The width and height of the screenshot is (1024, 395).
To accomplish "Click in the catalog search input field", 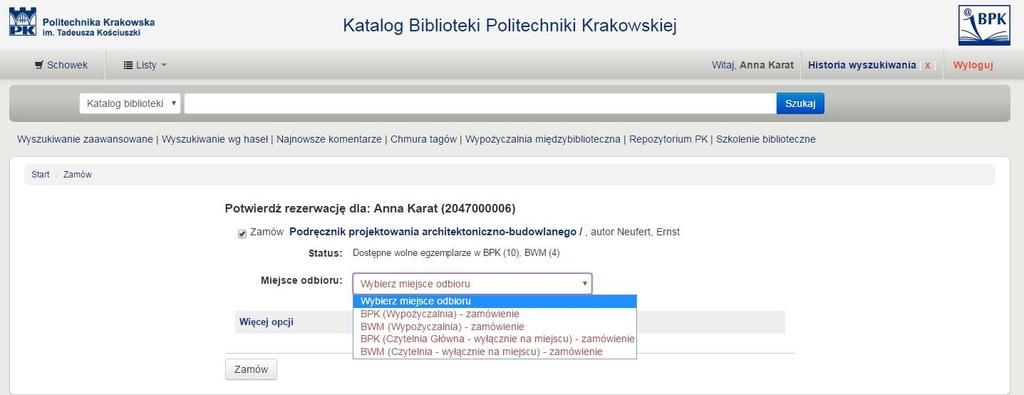I will (x=480, y=103).
